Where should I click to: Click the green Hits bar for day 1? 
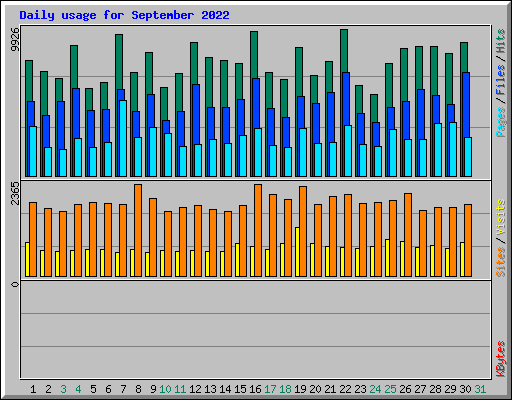pos(29,80)
